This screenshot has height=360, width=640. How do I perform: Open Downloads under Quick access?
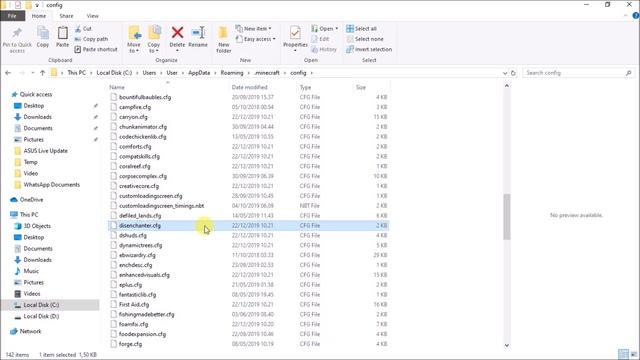[38, 117]
